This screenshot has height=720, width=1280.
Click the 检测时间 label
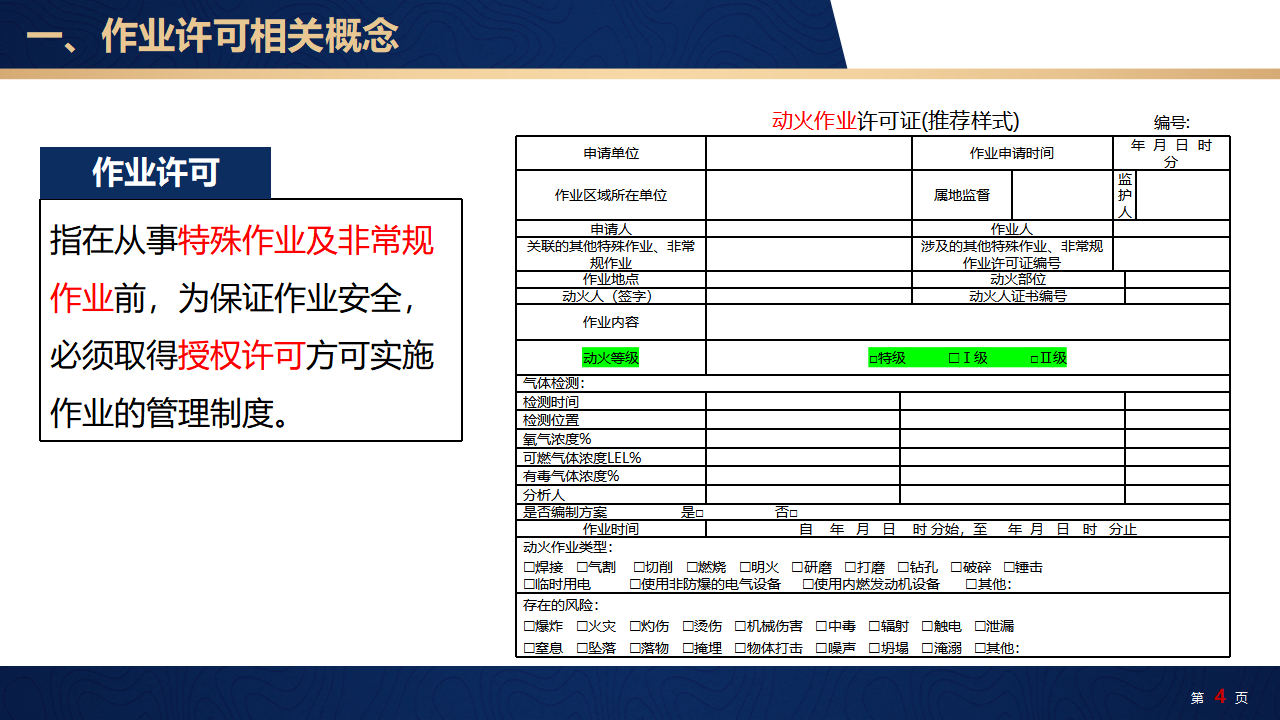pos(551,401)
